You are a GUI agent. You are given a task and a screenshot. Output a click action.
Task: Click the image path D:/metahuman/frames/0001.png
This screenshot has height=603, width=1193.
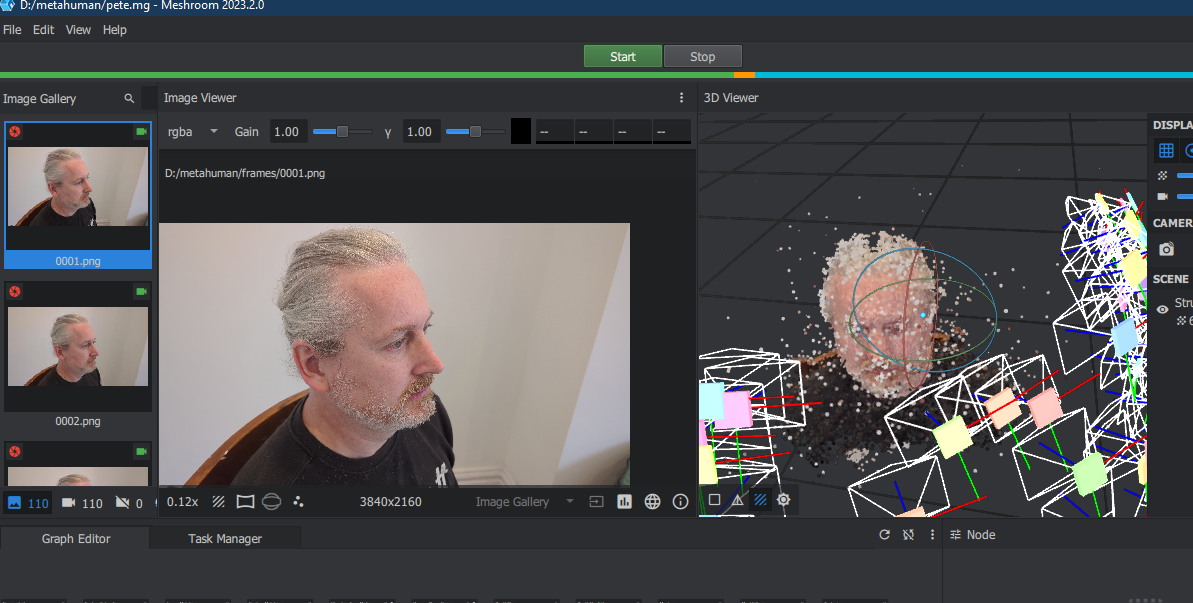pyautogui.click(x=245, y=173)
